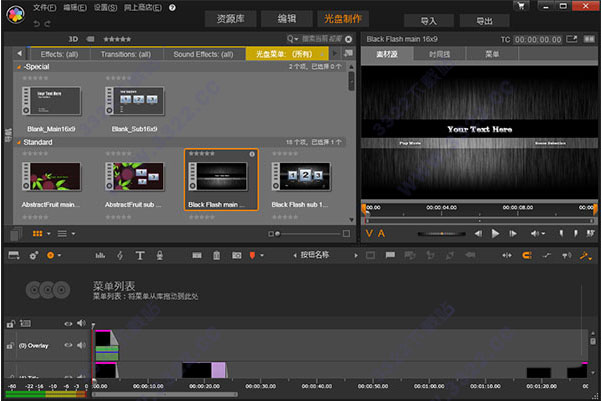Step forward one frame in preview
This screenshot has height=401, width=601.
coord(513,233)
